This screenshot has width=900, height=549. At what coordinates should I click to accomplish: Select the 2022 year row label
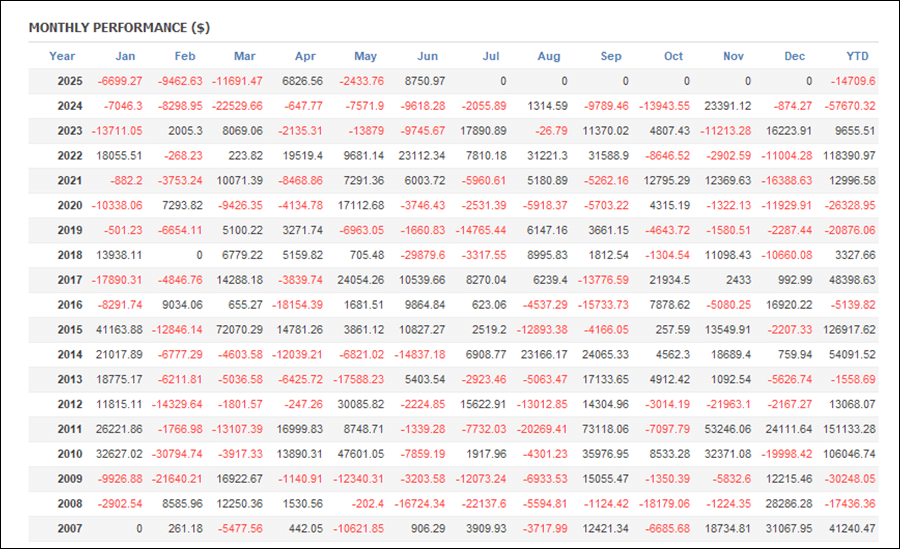pos(70,156)
